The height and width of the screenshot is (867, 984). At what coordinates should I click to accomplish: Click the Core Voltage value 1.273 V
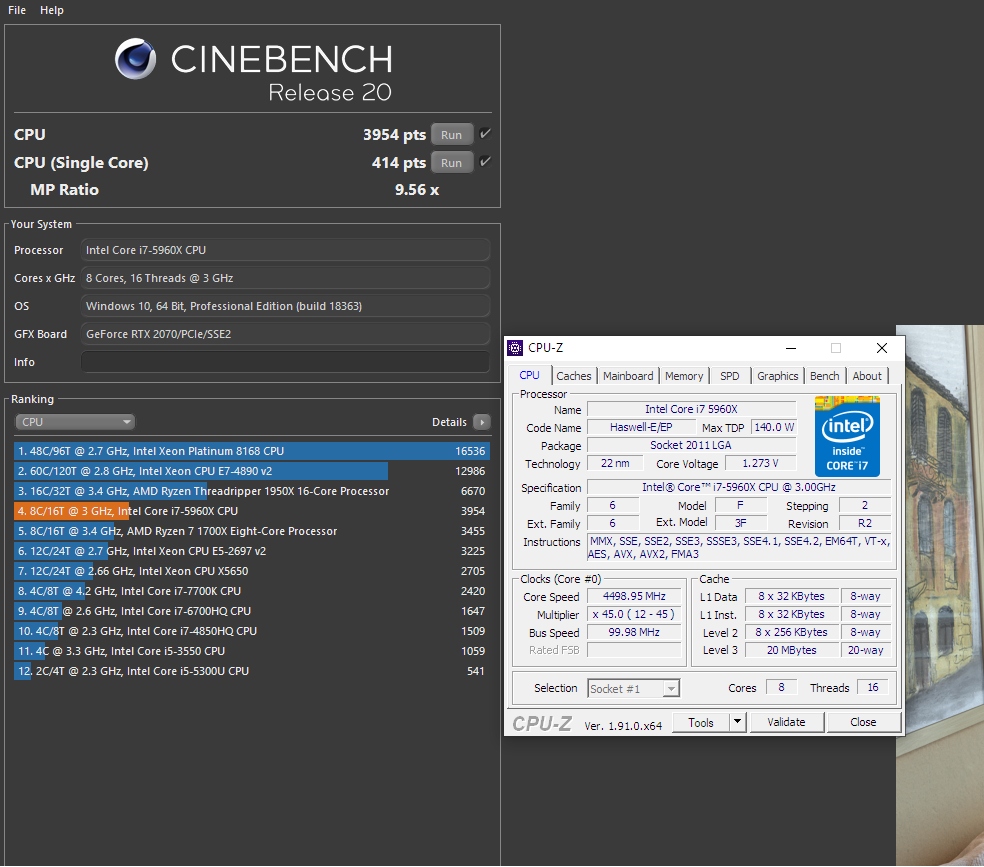(761, 464)
